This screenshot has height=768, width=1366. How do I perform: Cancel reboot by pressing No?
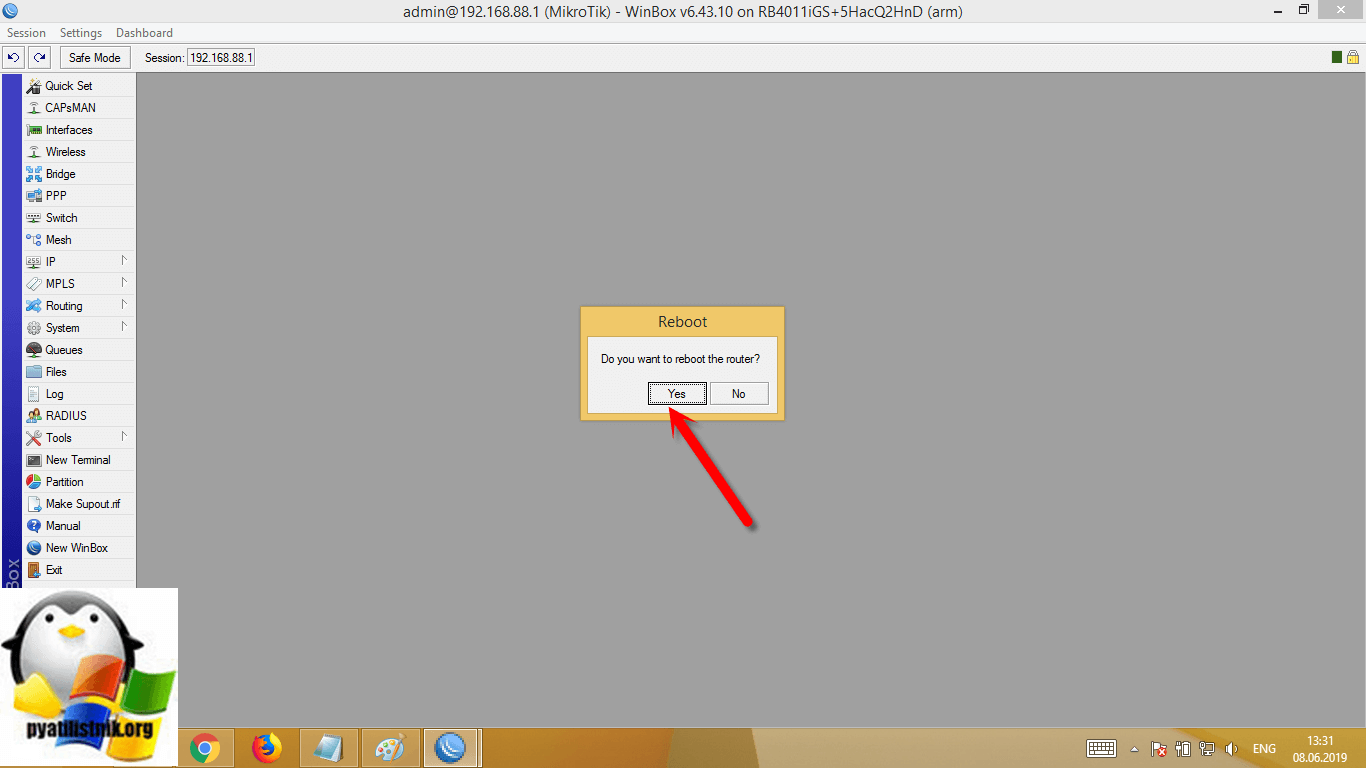coord(739,394)
